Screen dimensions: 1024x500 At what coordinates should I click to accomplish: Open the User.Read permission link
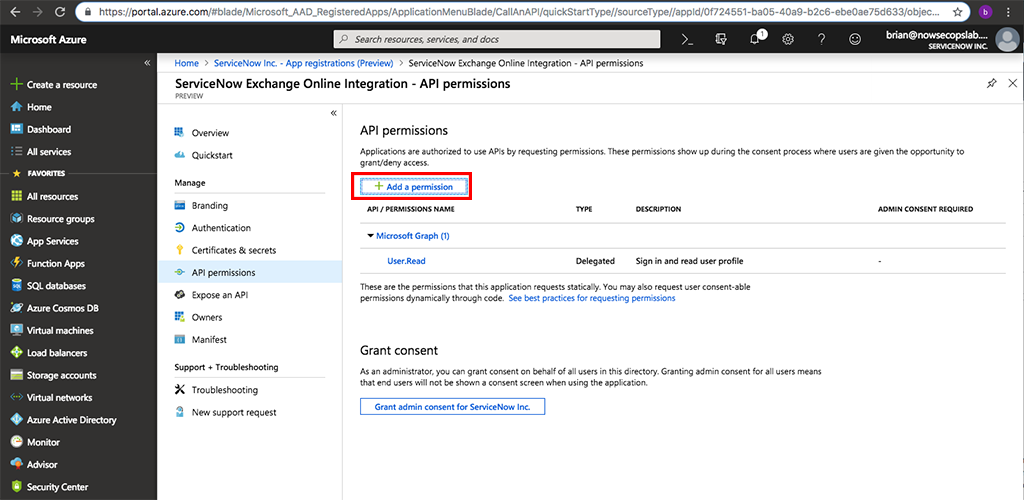click(x=406, y=261)
